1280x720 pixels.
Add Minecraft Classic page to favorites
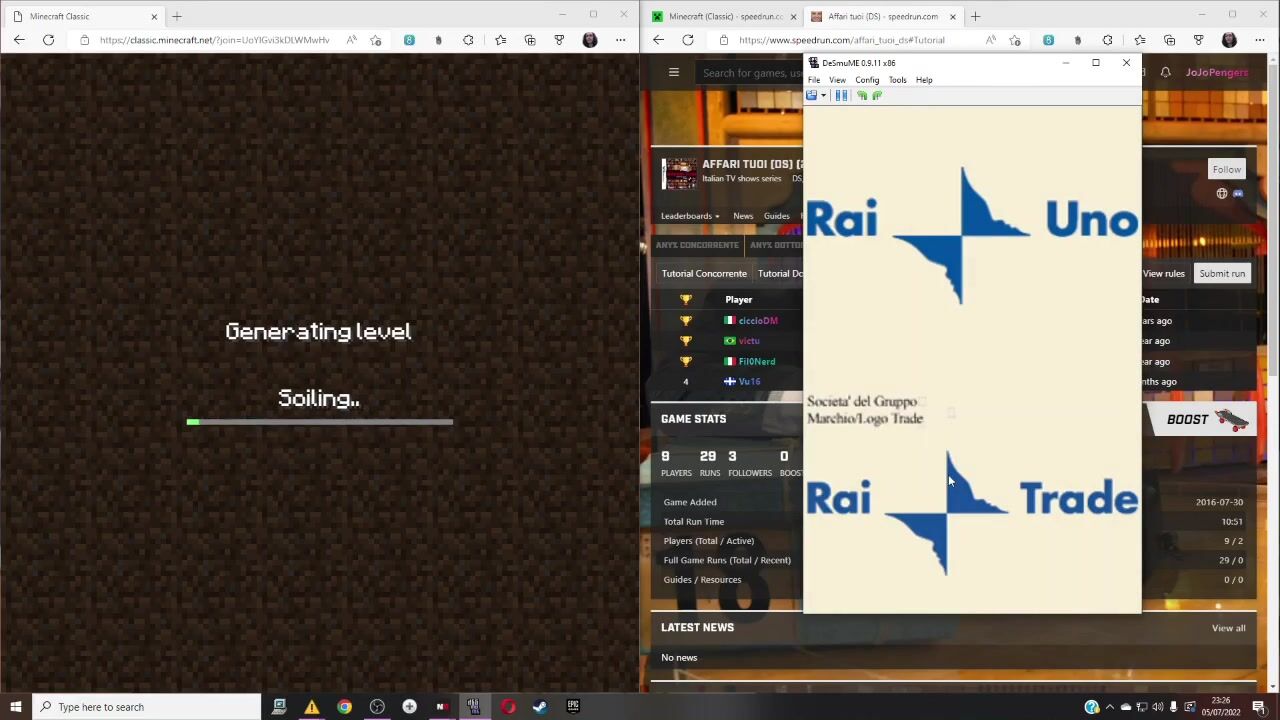pyautogui.click(x=376, y=40)
